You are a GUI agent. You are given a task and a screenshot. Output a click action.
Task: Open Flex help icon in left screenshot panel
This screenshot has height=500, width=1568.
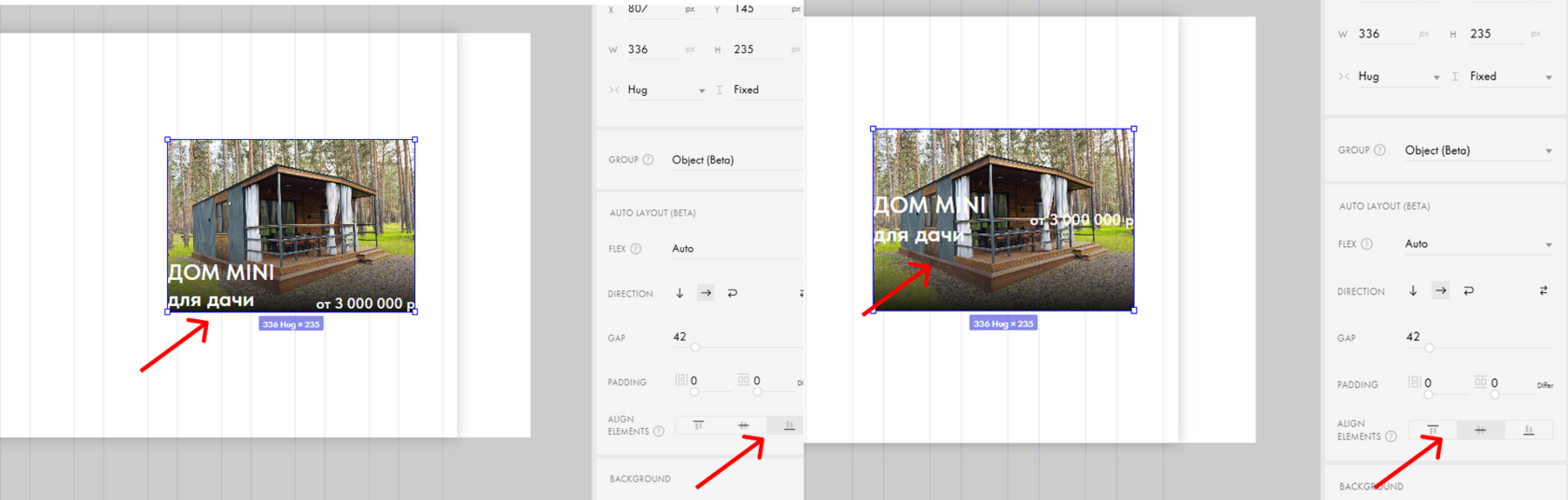[636, 249]
